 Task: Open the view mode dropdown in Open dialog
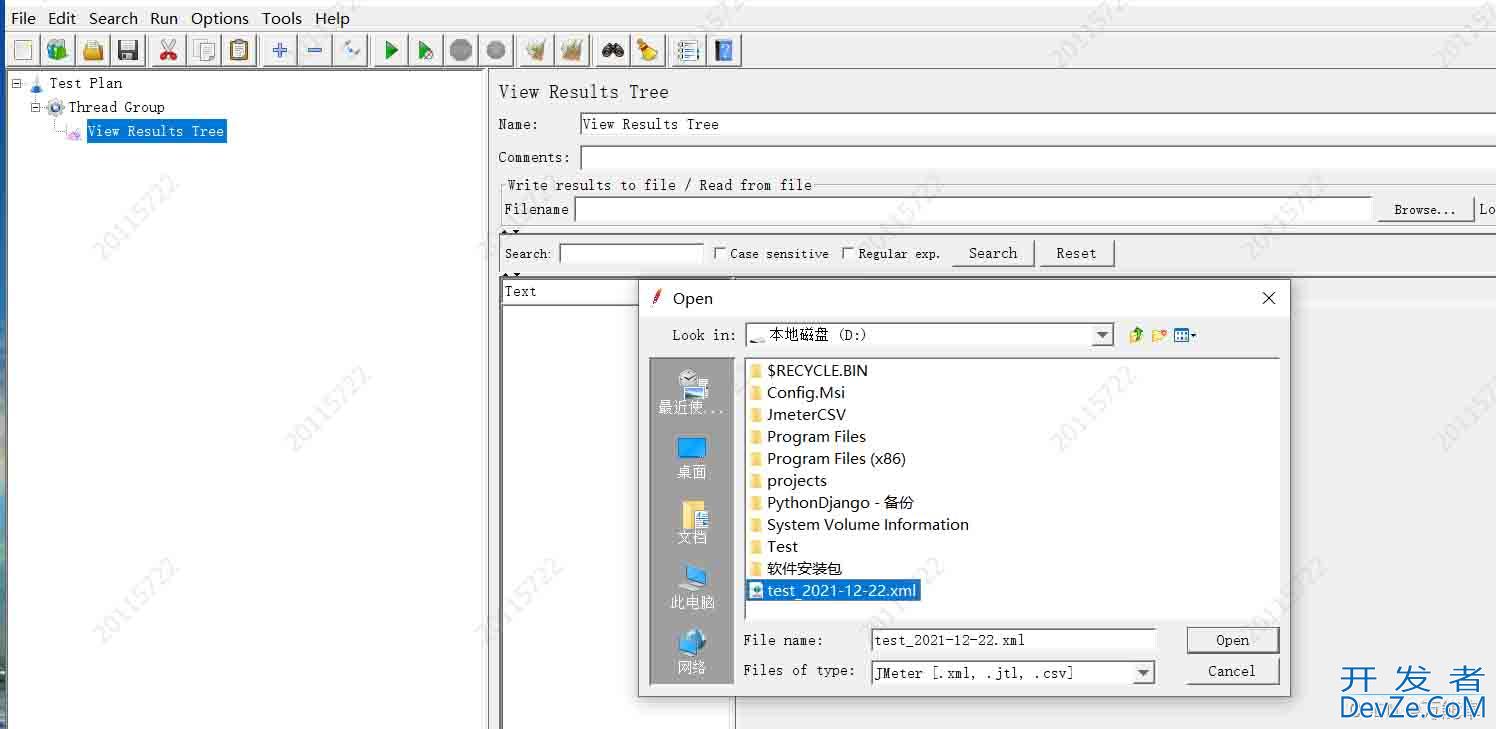point(1185,335)
